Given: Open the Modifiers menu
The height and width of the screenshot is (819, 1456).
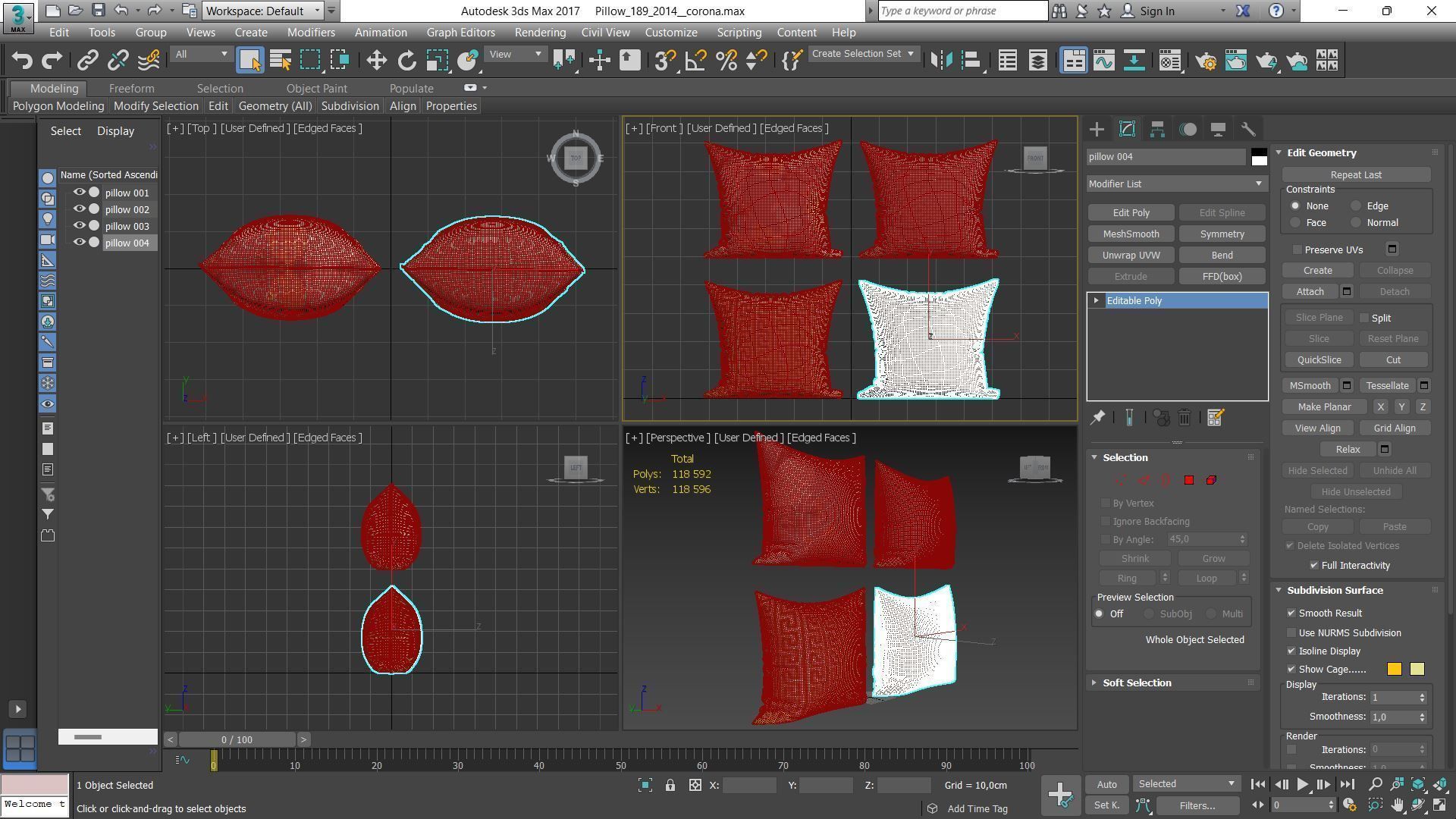Looking at the screenshot, I should [x=311, y=33].
